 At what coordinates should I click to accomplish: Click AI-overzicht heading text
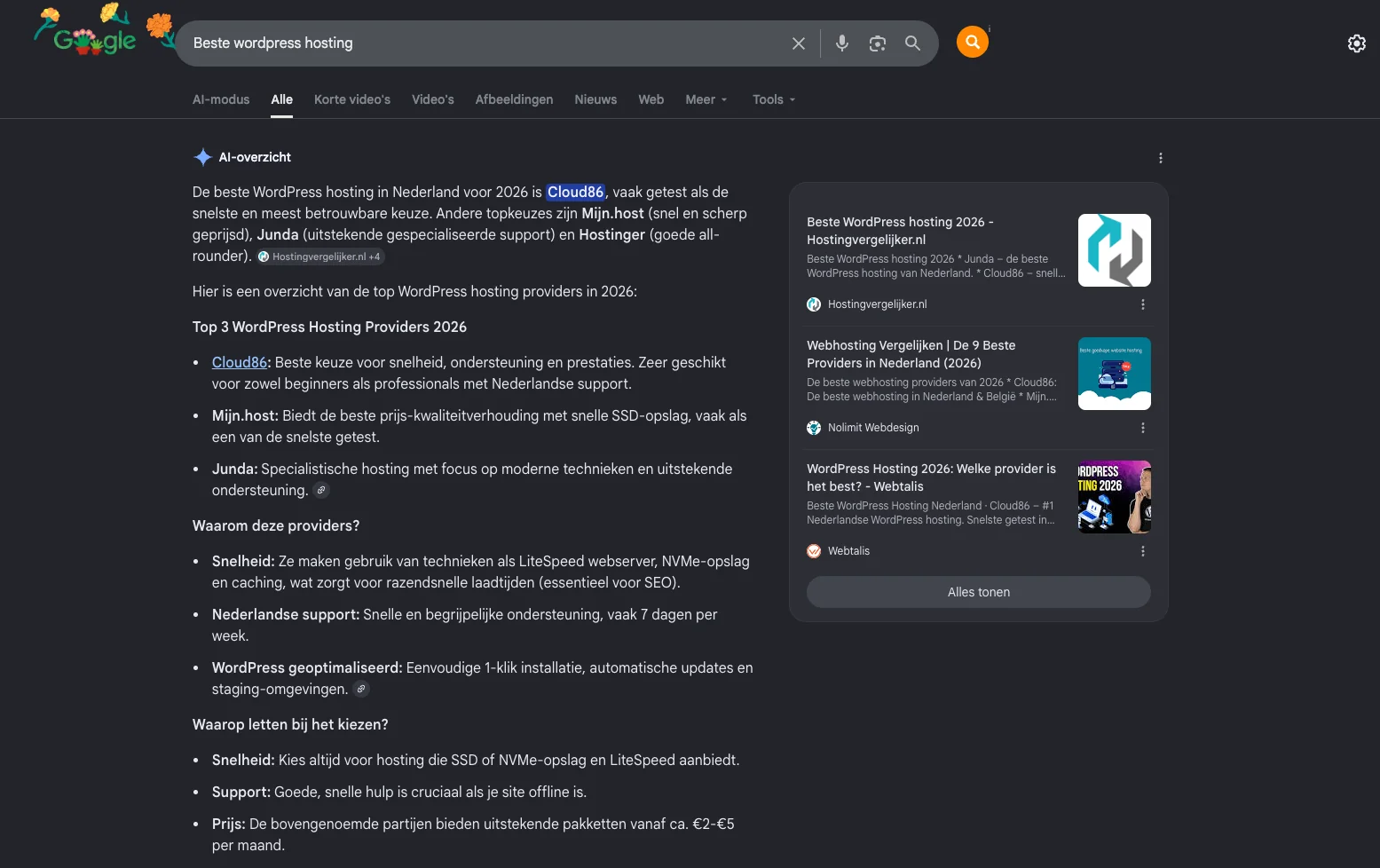click(x=255, y=157)
